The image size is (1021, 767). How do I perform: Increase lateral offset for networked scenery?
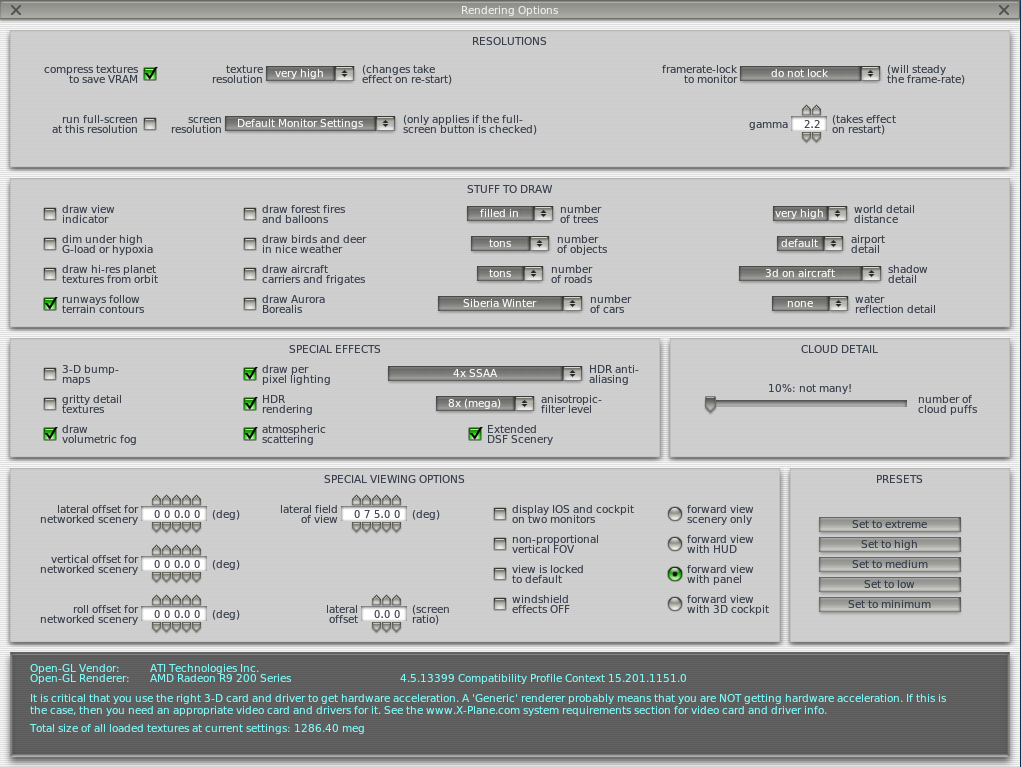[176, 500]
